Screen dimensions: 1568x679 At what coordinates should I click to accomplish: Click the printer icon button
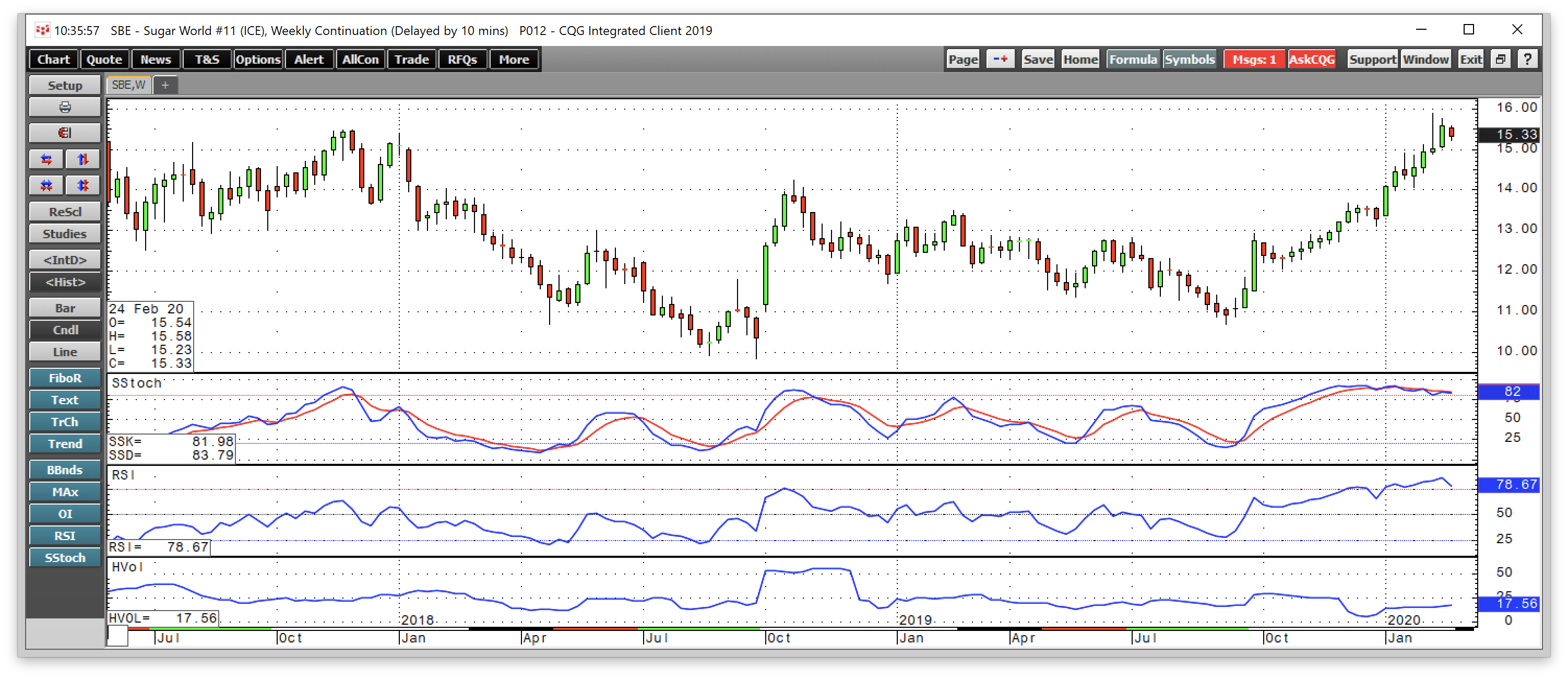point(65,108)
